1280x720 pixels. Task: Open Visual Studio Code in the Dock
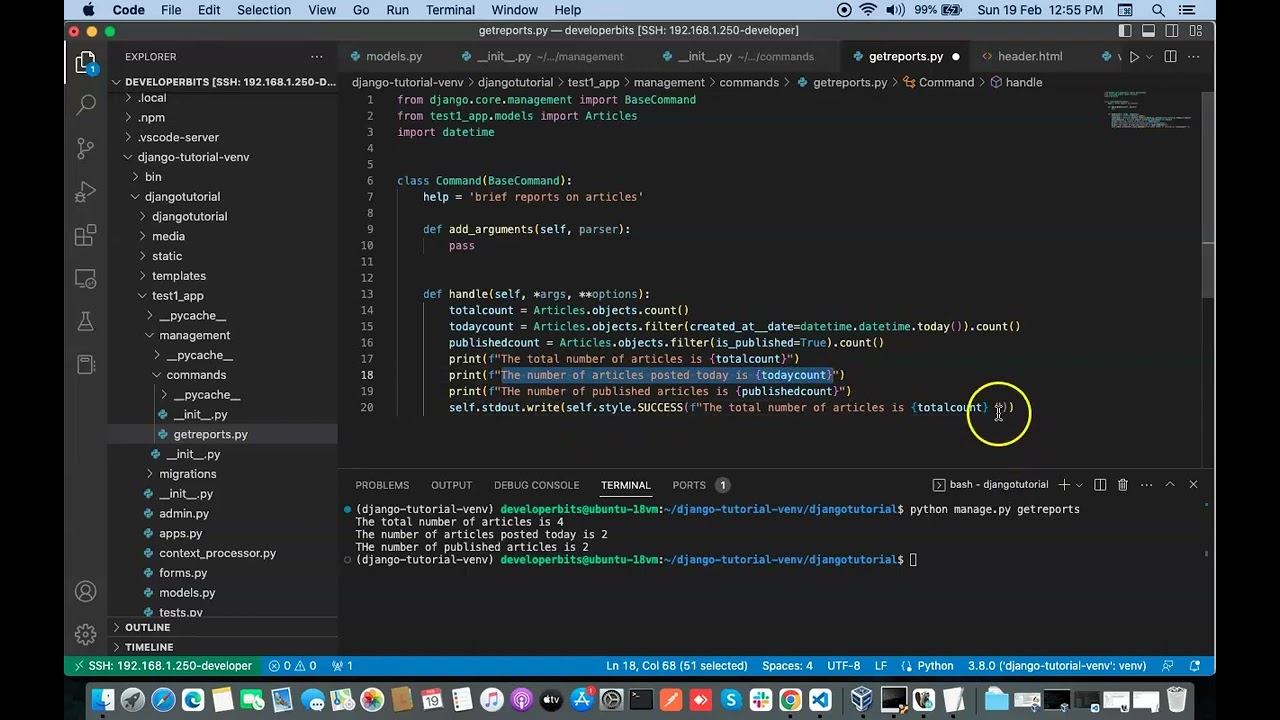coord(820,700)
